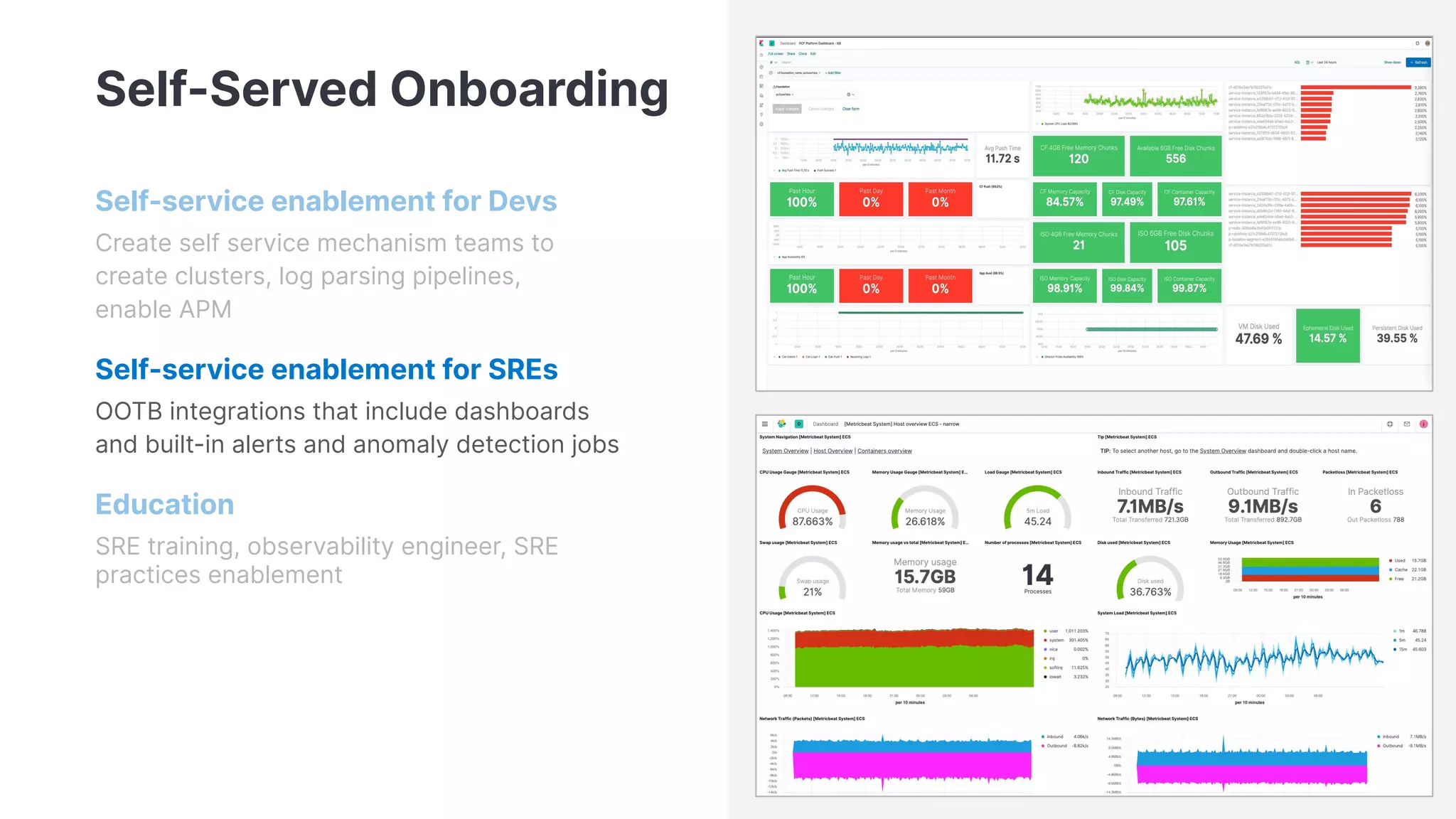This screenshot has height=819, width=1456.
Task: Click the user avatar in PCF Platform Dashboard
Action: [x=1428, y=43]
